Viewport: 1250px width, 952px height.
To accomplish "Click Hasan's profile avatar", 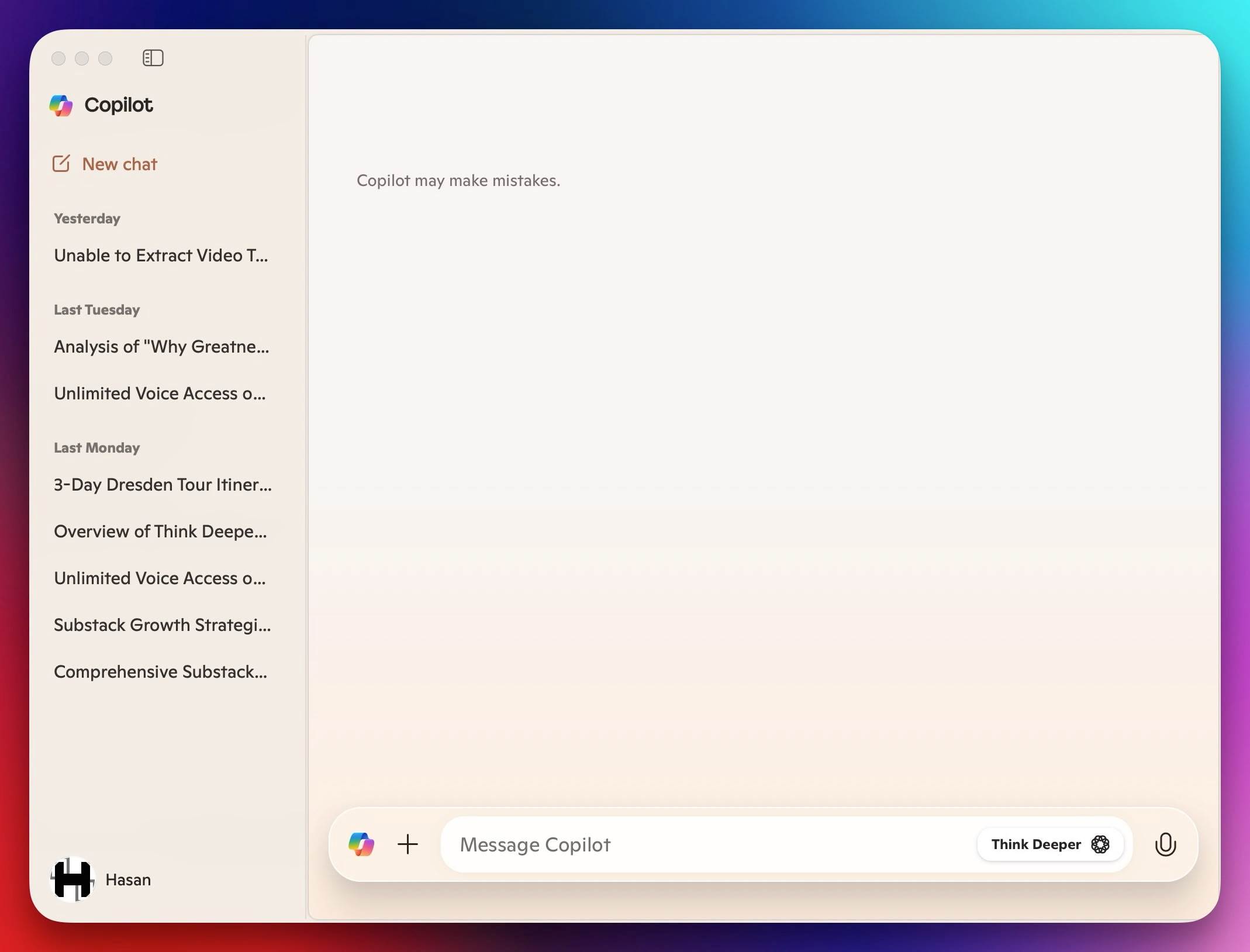I will (x=73, y=879).
